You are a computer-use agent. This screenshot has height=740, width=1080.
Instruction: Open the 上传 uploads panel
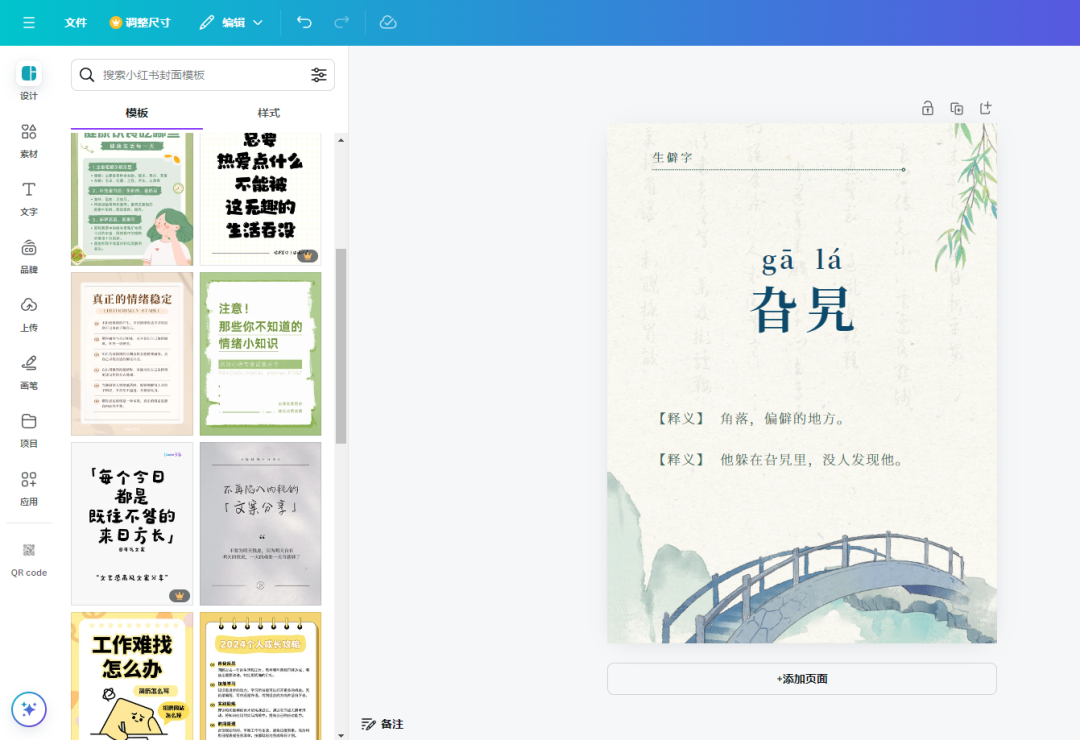click(x=28, y=312)
